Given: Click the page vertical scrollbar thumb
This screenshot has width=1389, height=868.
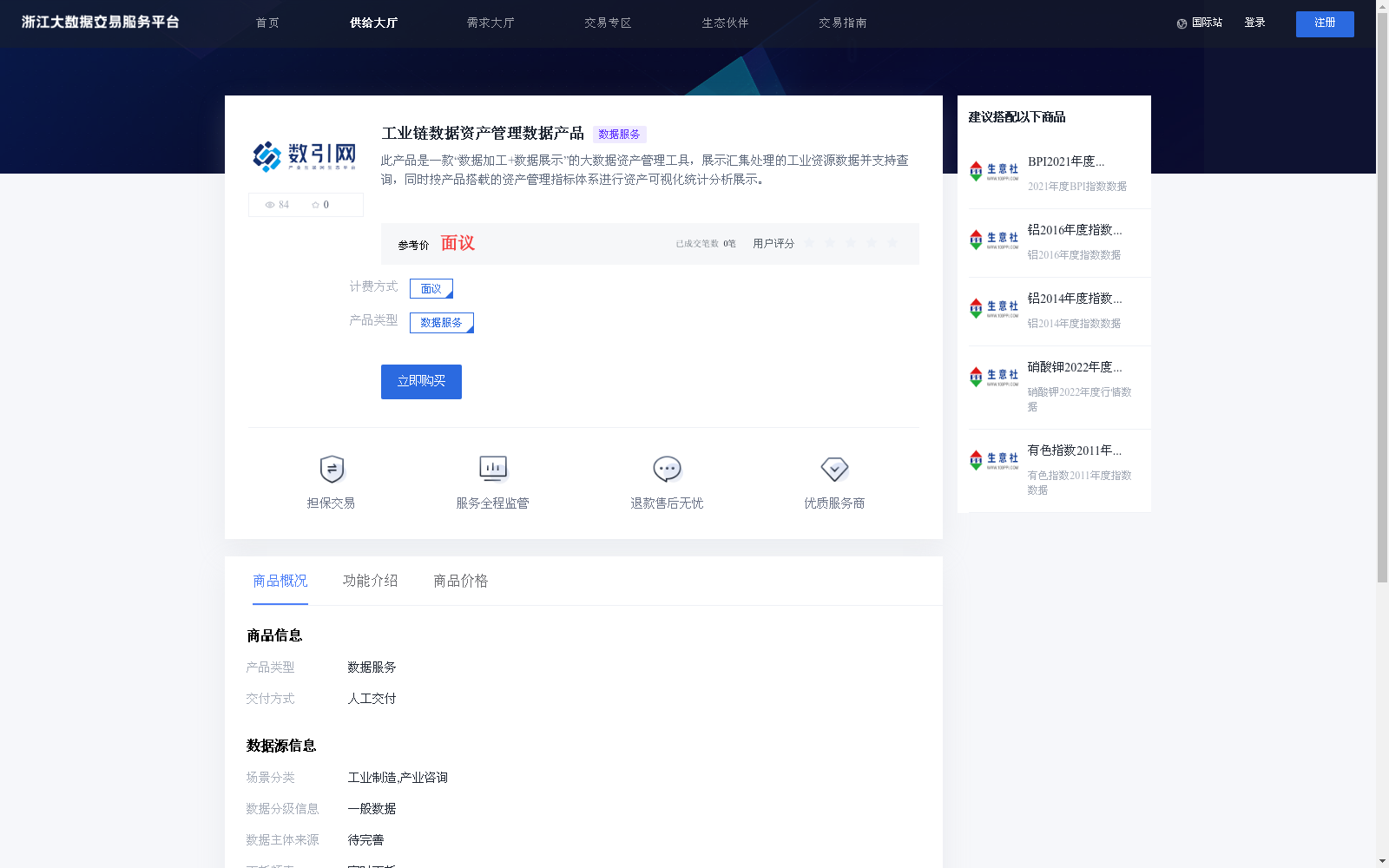Looking at the screenshot, I should pos(1382,295).
